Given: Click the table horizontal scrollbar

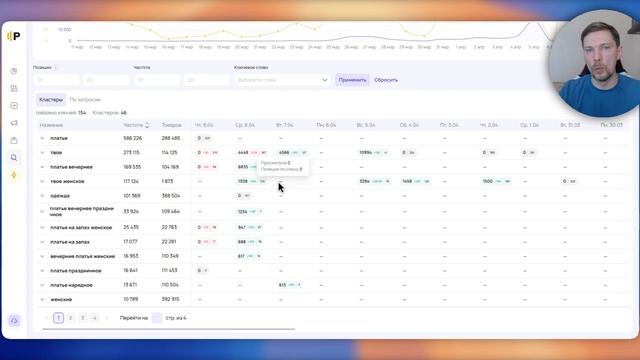Looking at the screenshot, I should point(169,329).
